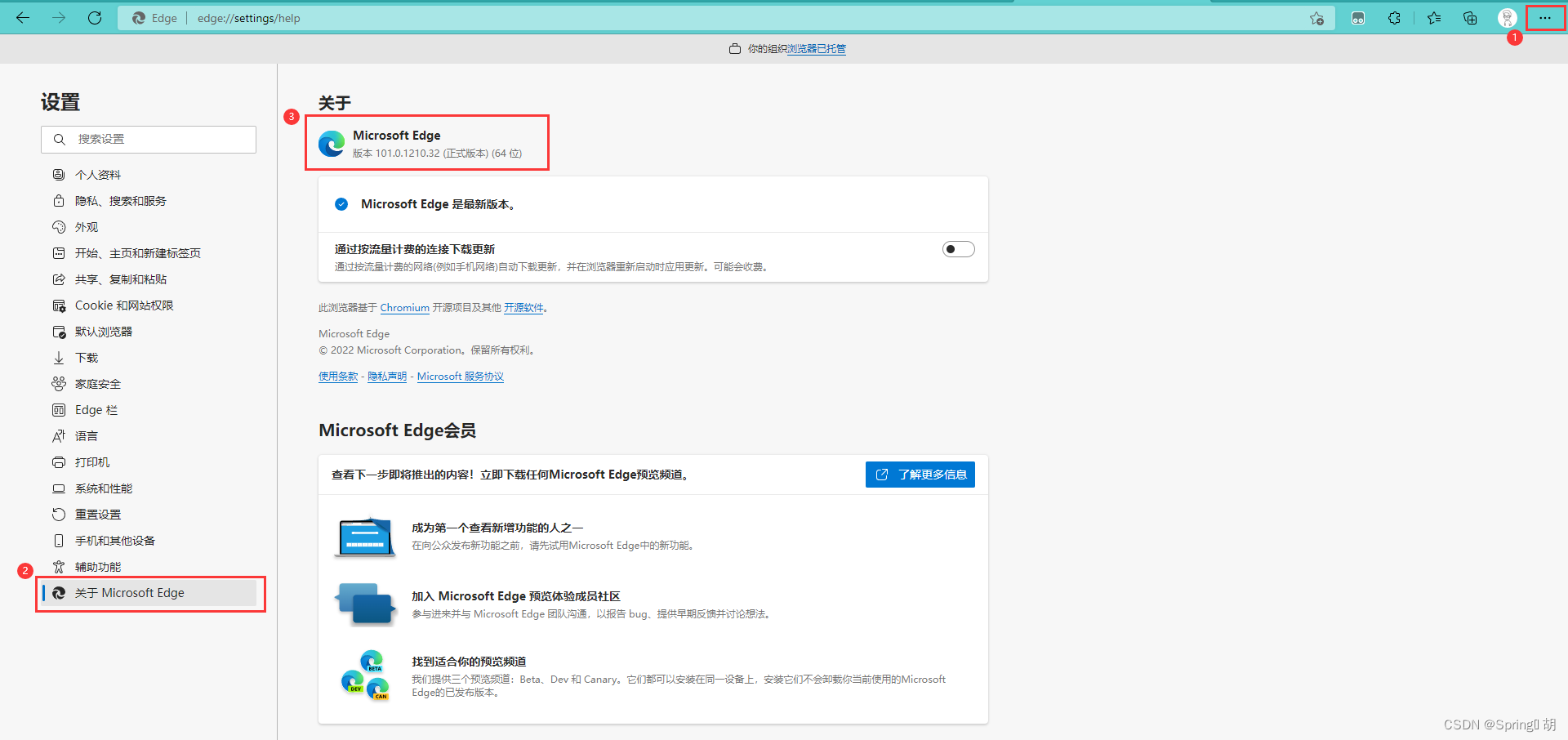
Task: Click the IE mode toolbar icon
Action: click(1358, 18)
